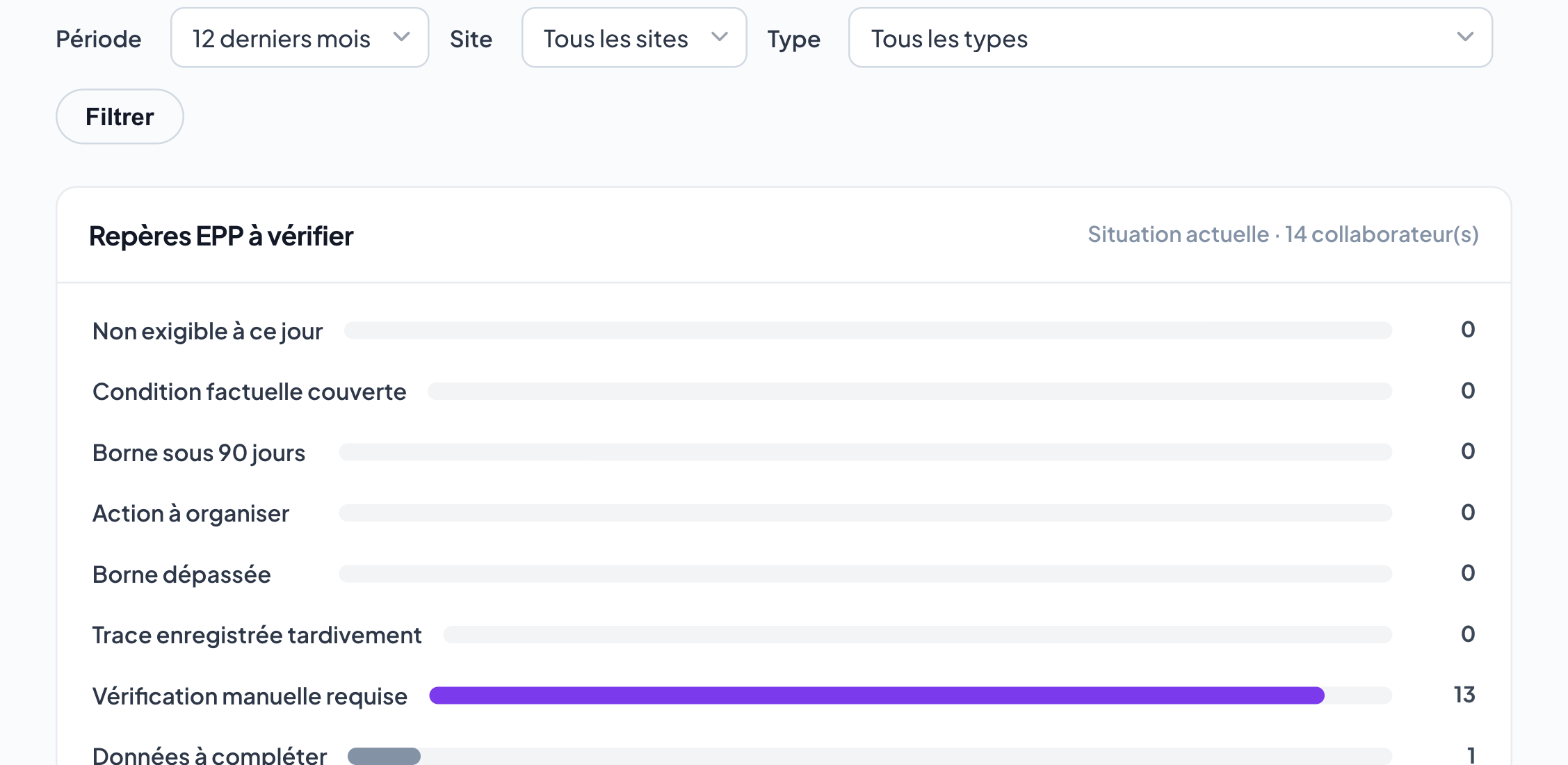
Task: Click the Filtrer button
Action: [x=120, y=116]
